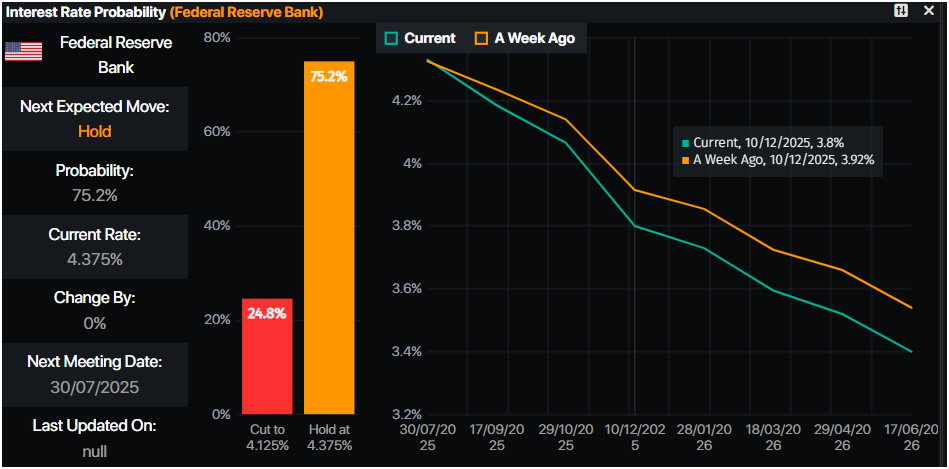Close the Interest Rate Probability panel
Viewport: 949px width, 469px height.
(929, 11)
